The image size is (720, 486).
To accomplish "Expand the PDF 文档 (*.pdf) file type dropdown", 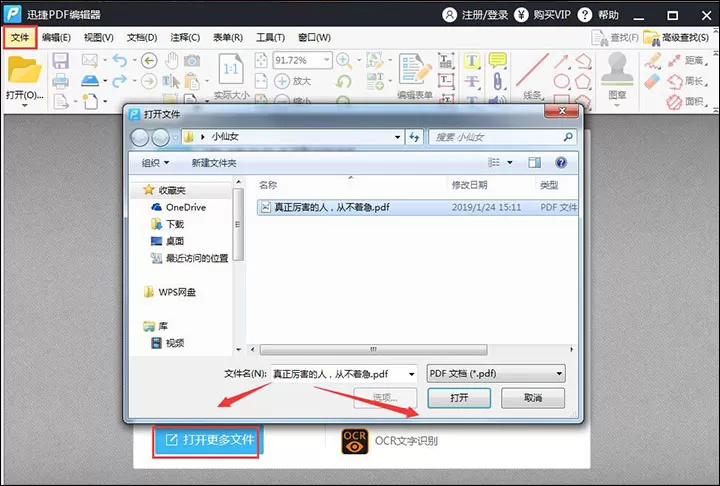I will coord(560,373).
